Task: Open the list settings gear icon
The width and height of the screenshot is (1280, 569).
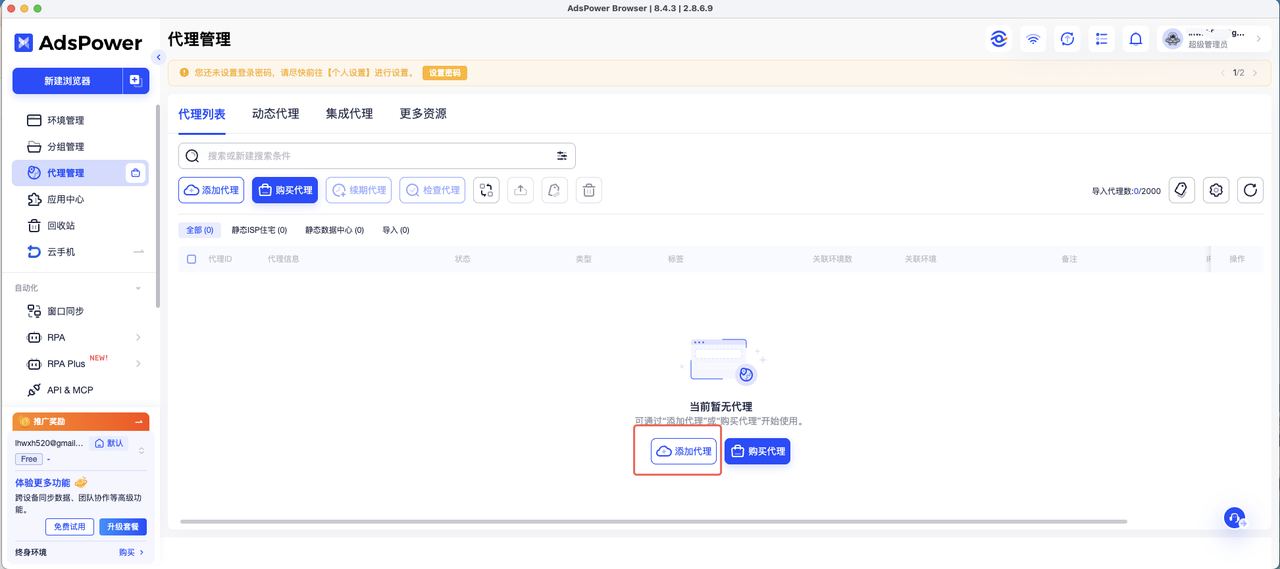Action: tap(1216, 190)
